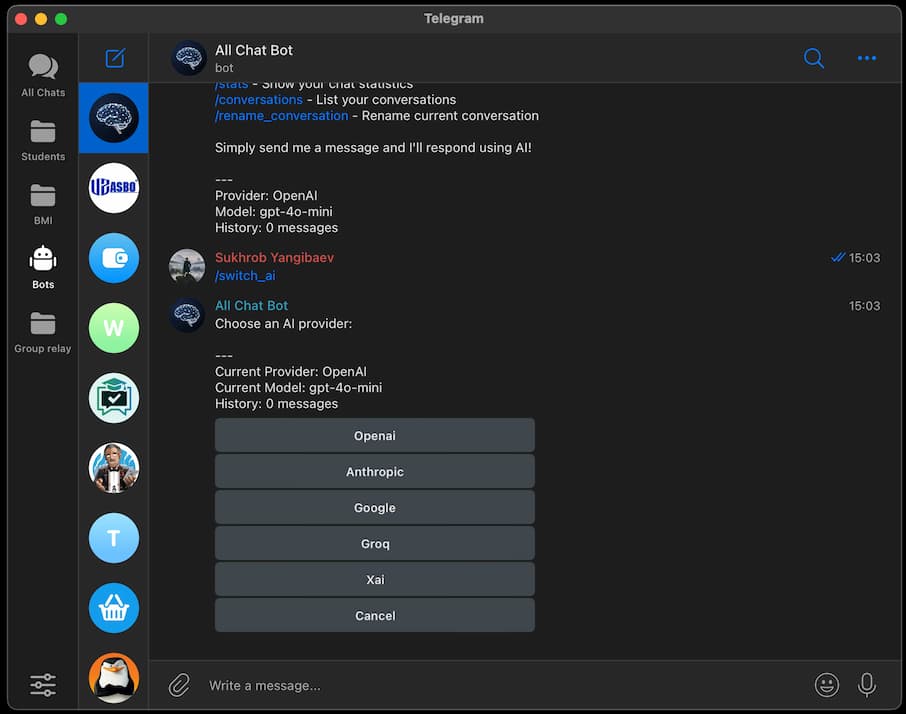
Task: Click the green macOS zoom window button
Action: 61,19
